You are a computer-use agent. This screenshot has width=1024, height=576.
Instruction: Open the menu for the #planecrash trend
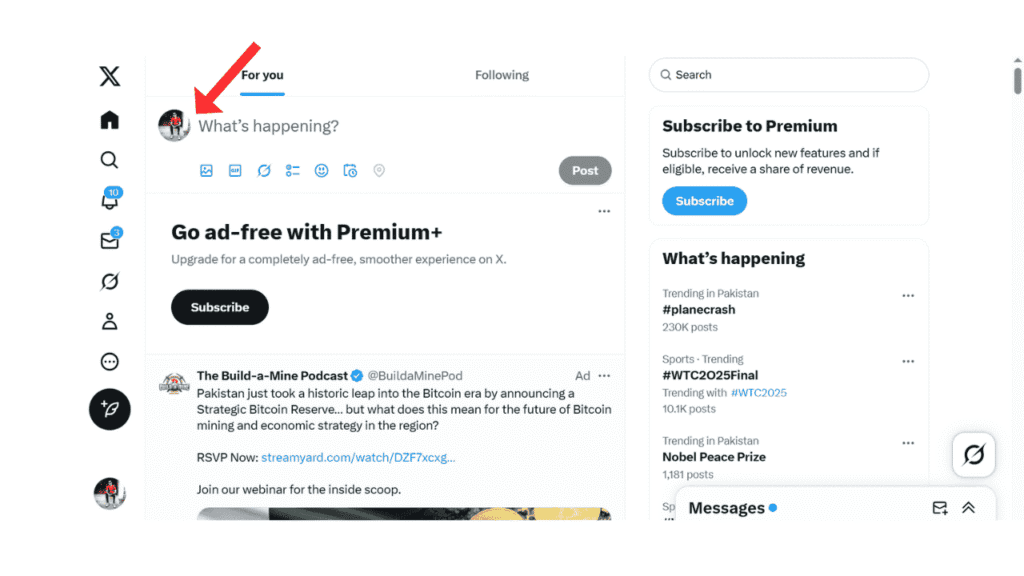908,295
